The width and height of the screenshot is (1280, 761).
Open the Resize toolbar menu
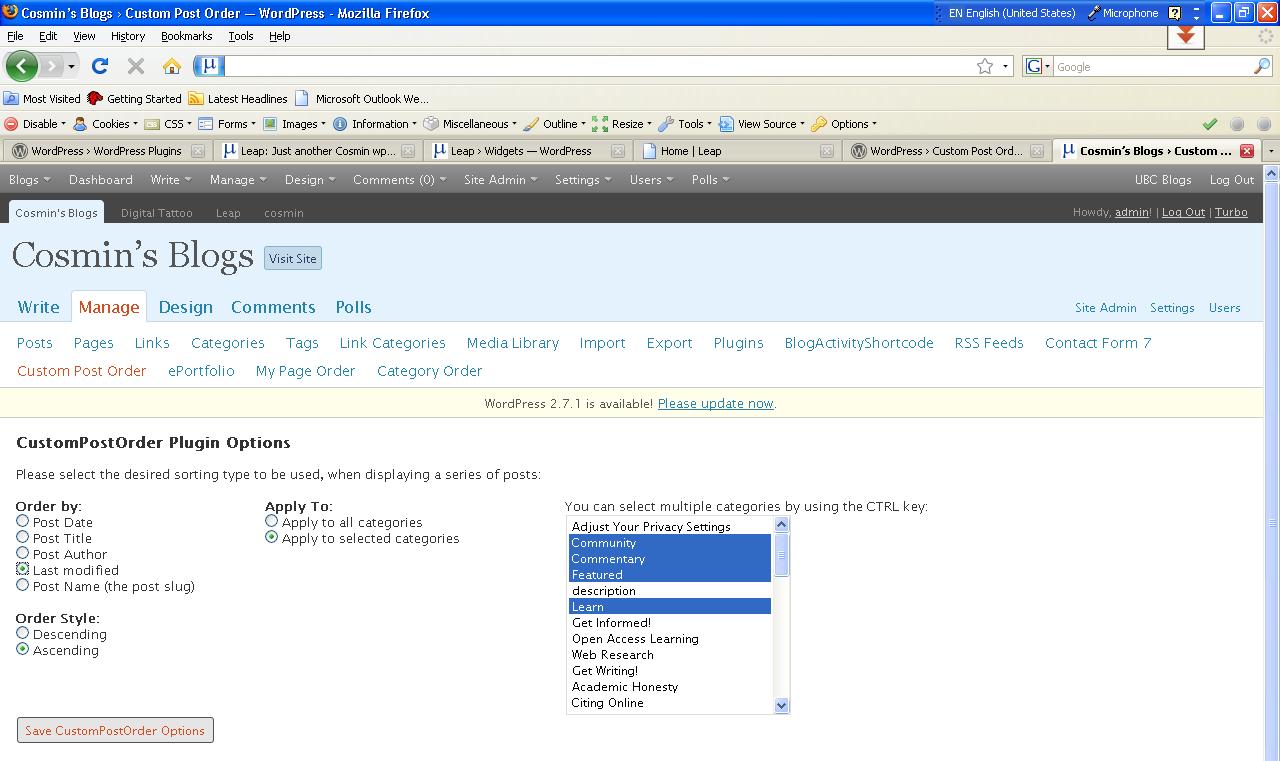tap(622, 124)
